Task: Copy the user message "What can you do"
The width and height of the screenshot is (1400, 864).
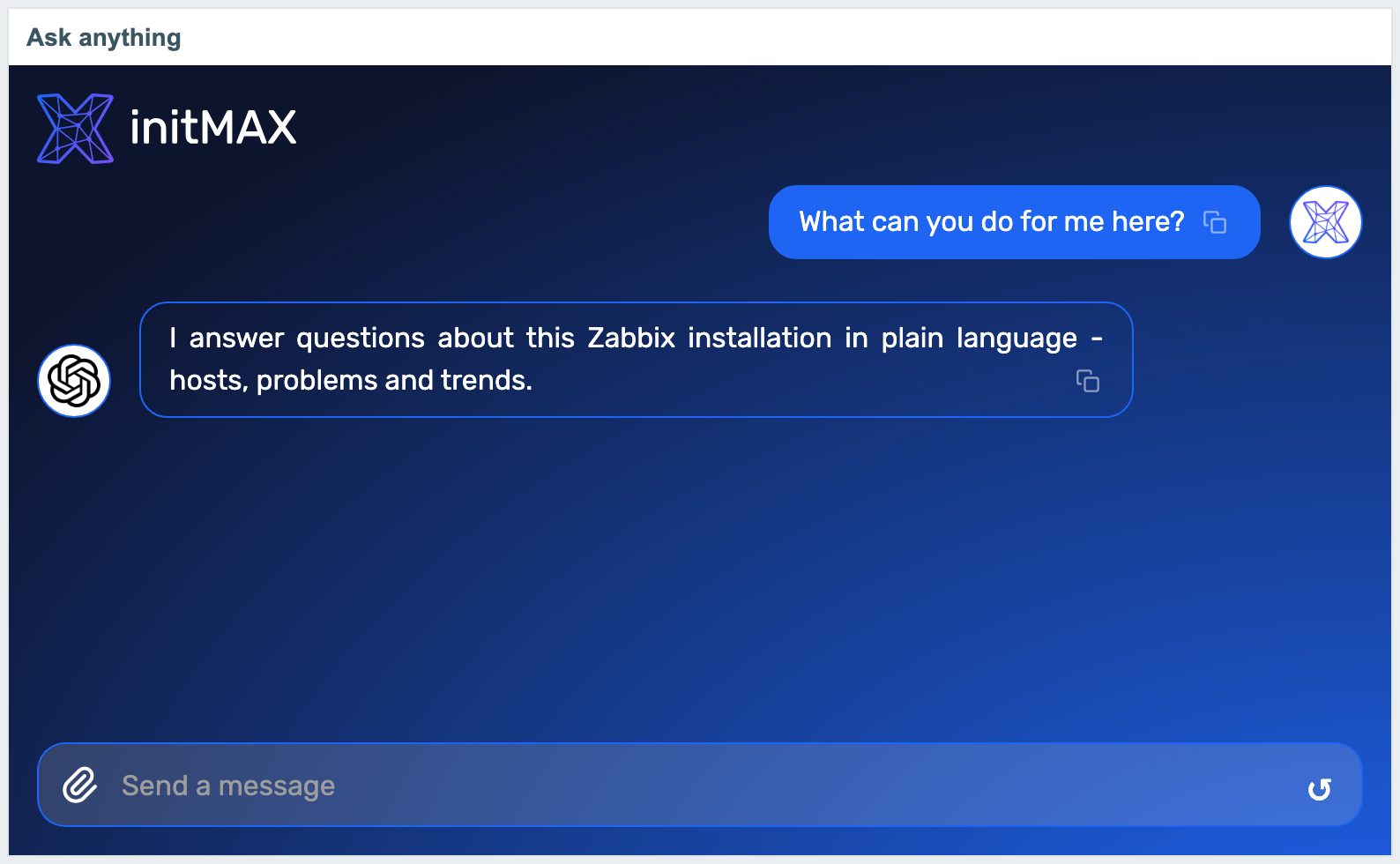Action: point(1215,222)
